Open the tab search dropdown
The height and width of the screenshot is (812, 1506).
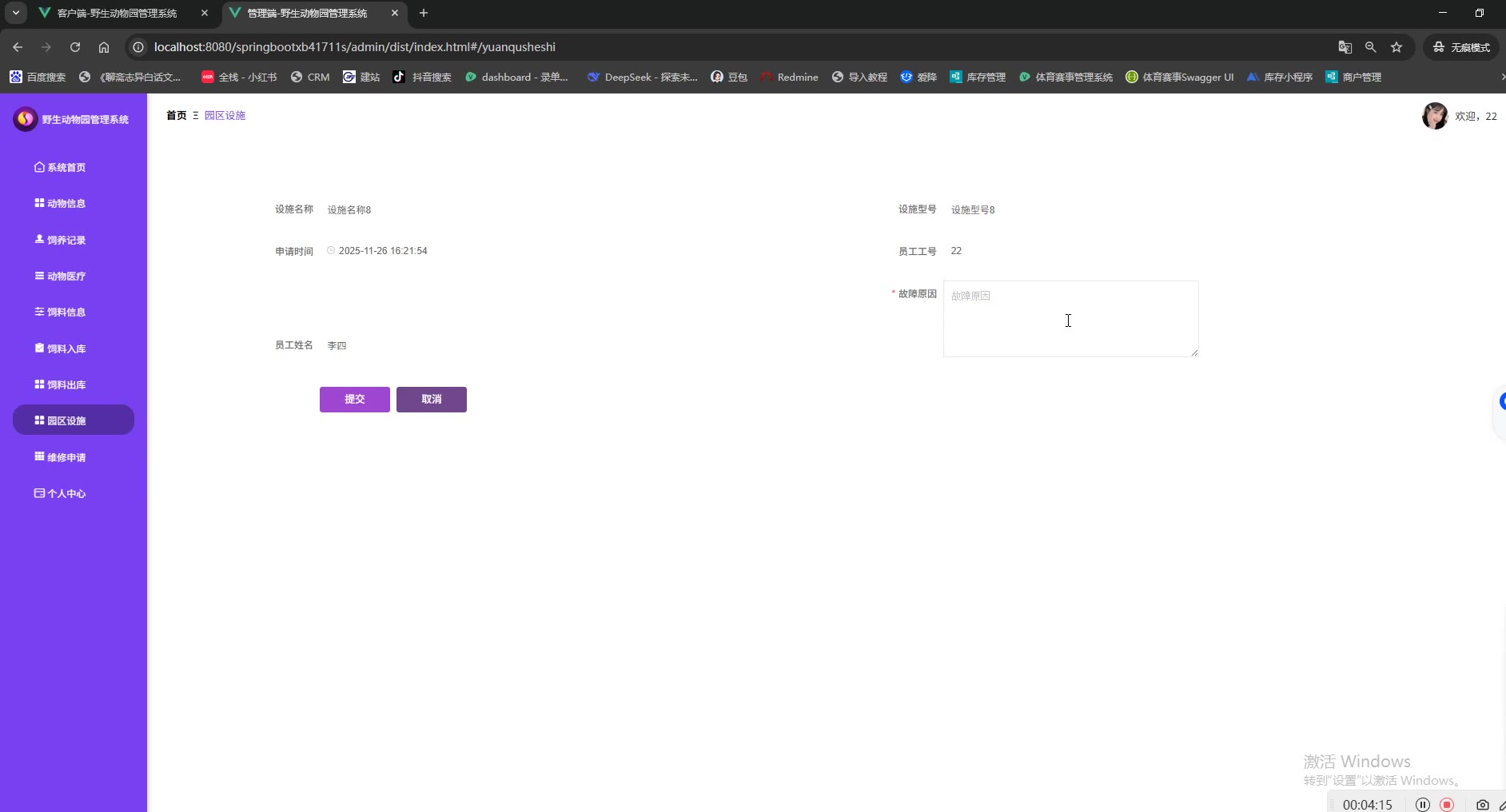point(15,13)
